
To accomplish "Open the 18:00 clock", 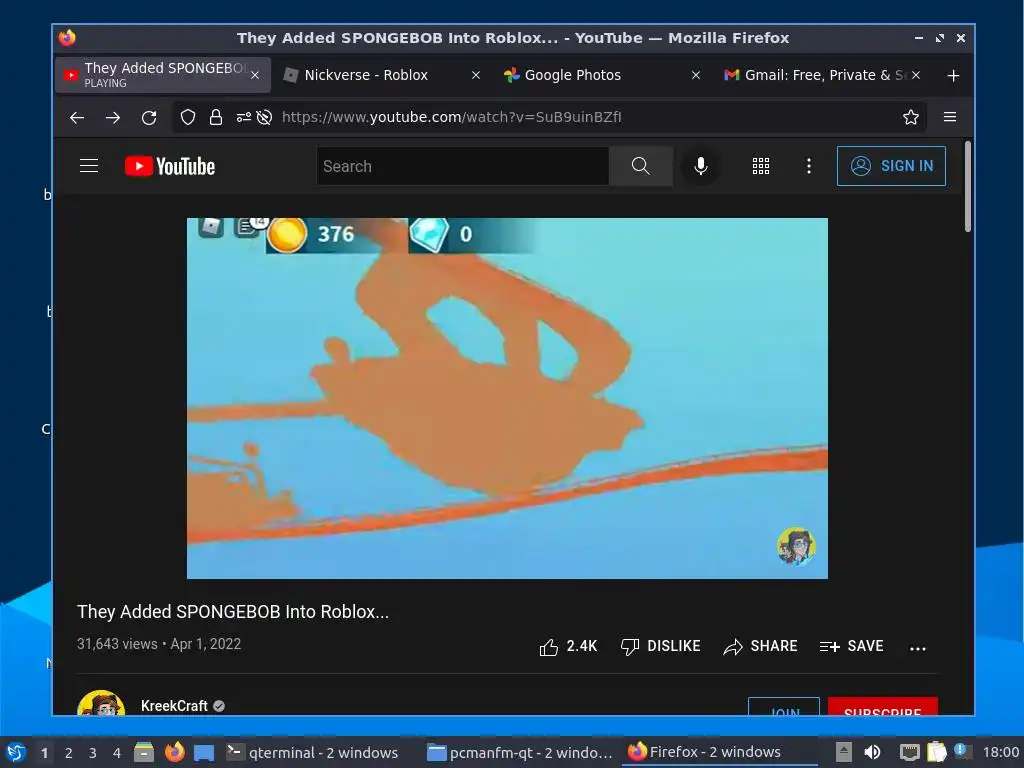I will (1000, 753).
